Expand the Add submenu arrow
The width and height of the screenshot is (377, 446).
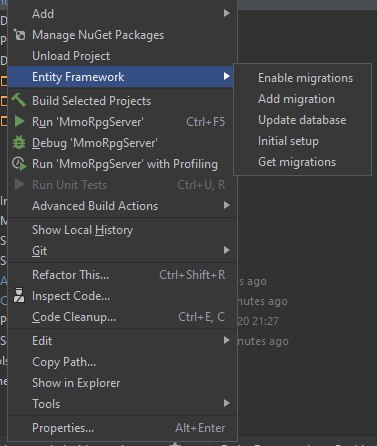click(x=227, y=13)
